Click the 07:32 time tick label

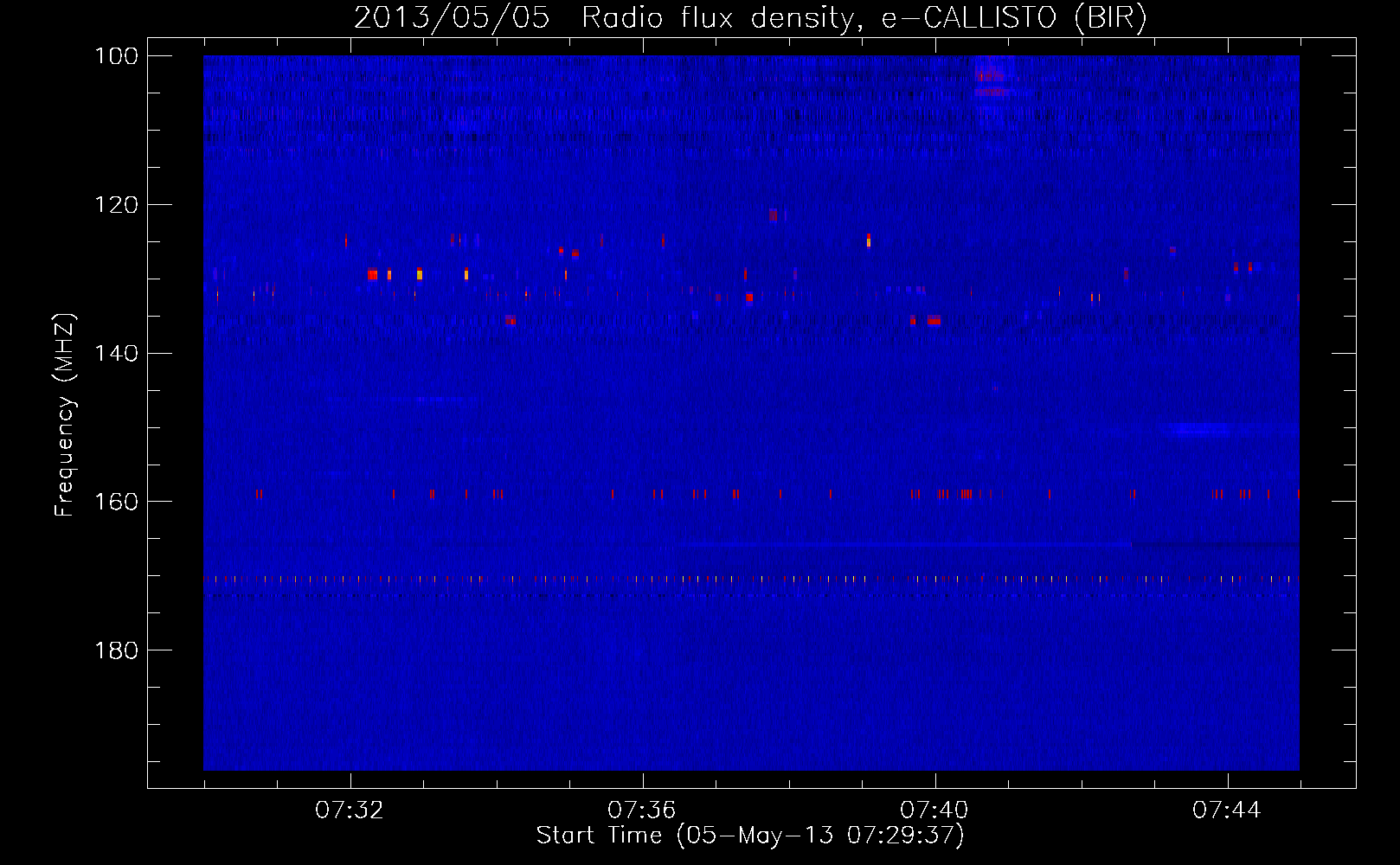350,811
